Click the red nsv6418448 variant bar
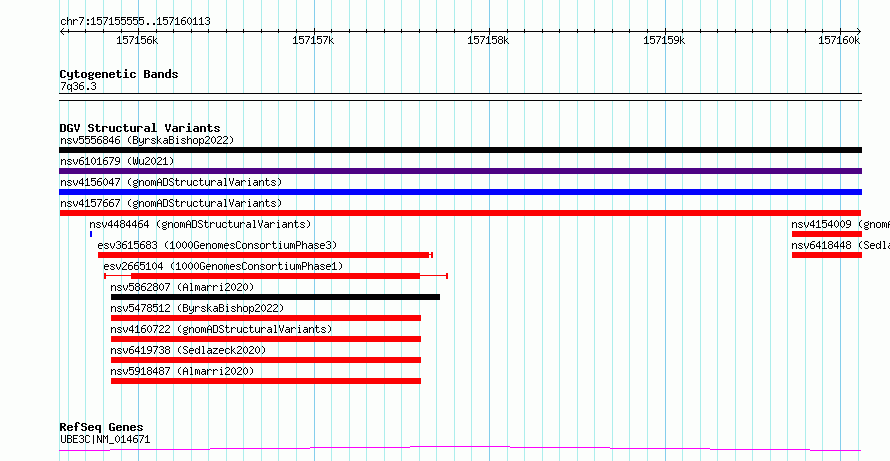The height and width of the screenshot is (461, 890). coord(827,255)
